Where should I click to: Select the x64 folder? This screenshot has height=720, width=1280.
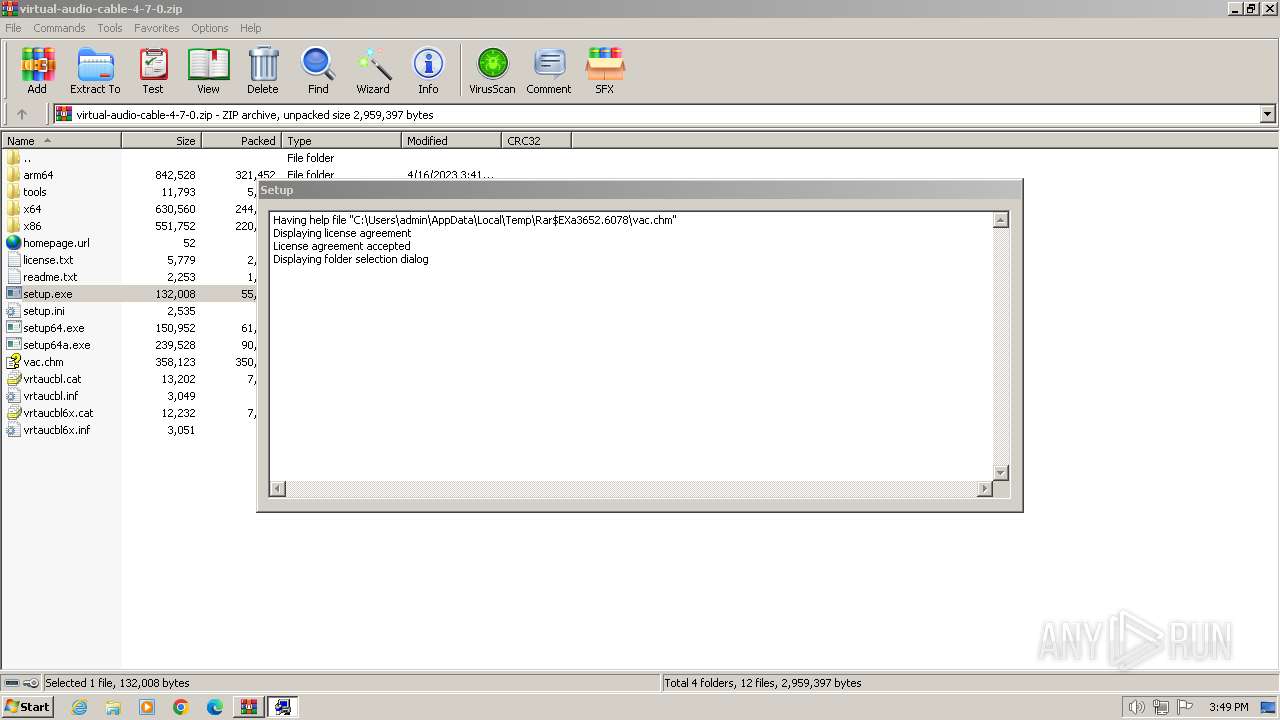click(x=32, y=209)
